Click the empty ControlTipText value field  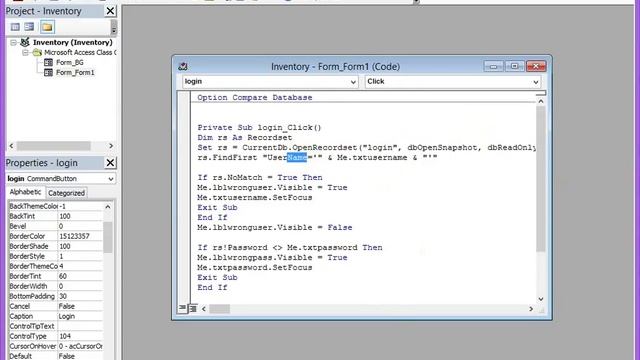click(80, 327)
